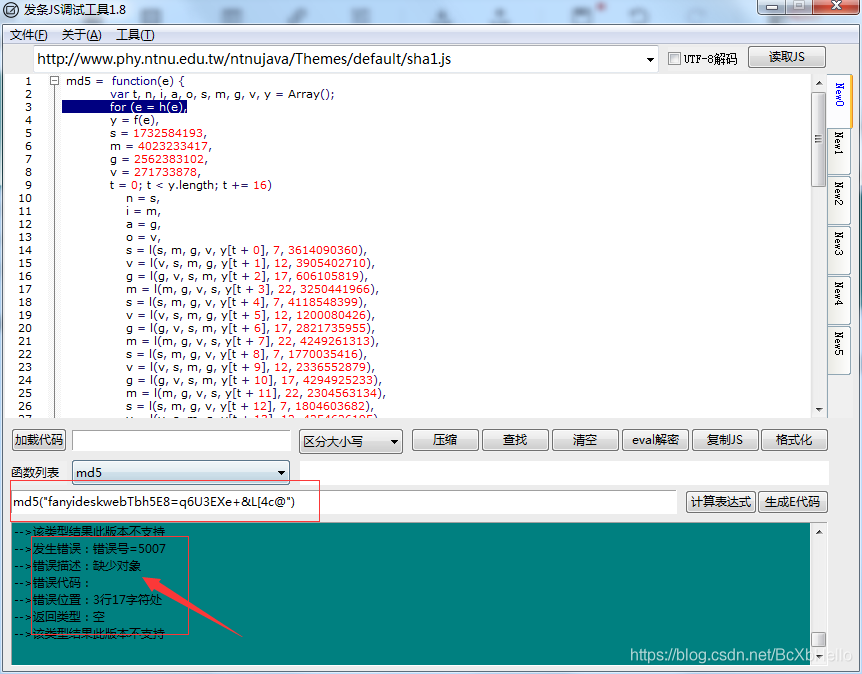Viewport: 862px width, 674px height.
Task: Click the md5 expression input field
Action: click(344, 502)
